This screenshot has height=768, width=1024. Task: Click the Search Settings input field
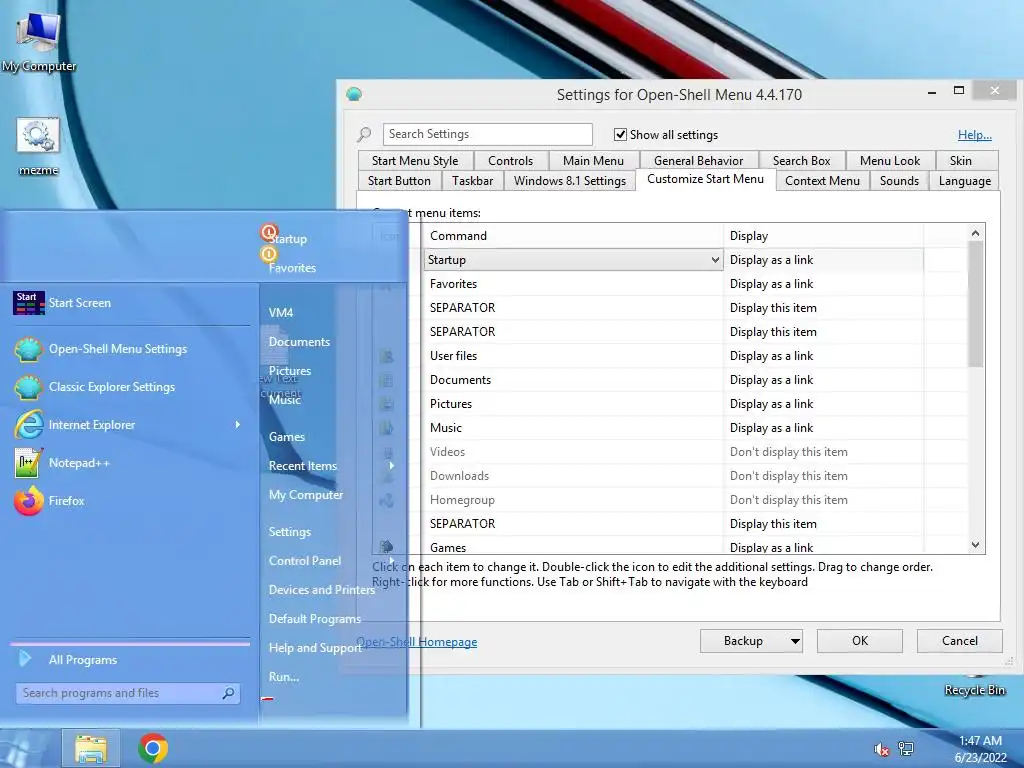[x=487, y=135]
